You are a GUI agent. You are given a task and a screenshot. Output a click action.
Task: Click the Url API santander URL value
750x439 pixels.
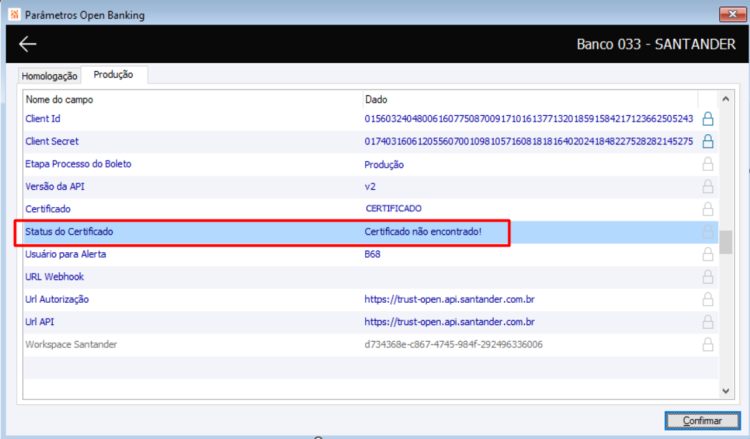click(449, 322)
